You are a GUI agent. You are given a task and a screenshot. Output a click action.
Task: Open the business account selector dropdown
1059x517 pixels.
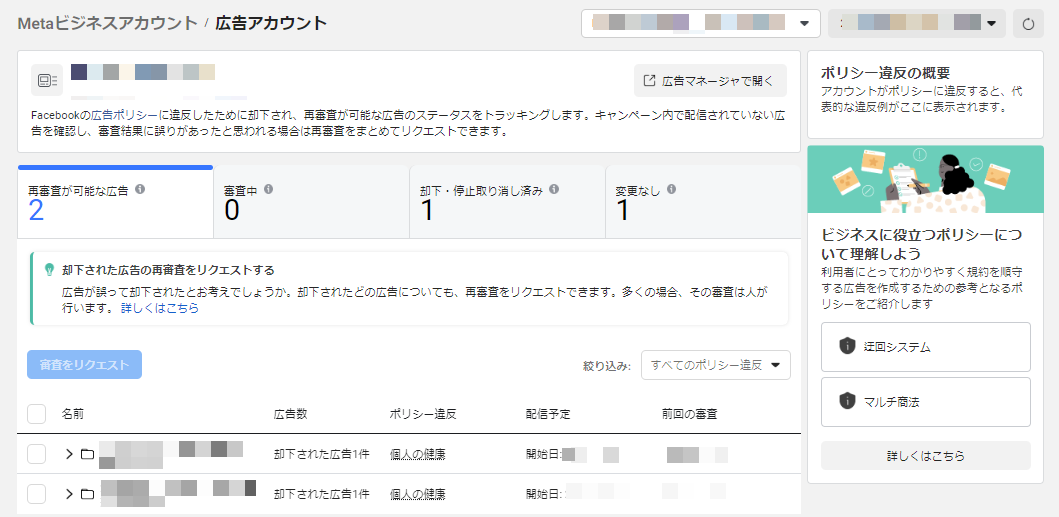coord(700,23)
